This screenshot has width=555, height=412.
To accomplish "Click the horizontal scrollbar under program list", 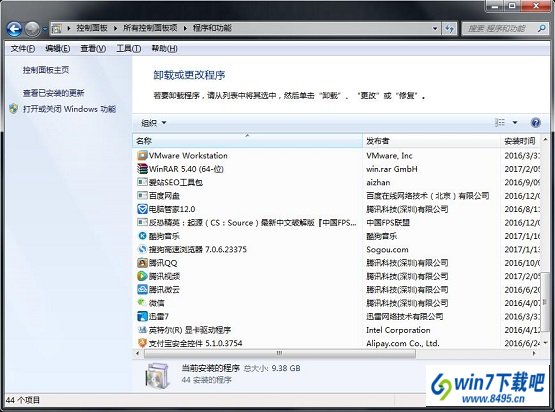I will pyautogui.click(x=280, y=353).
